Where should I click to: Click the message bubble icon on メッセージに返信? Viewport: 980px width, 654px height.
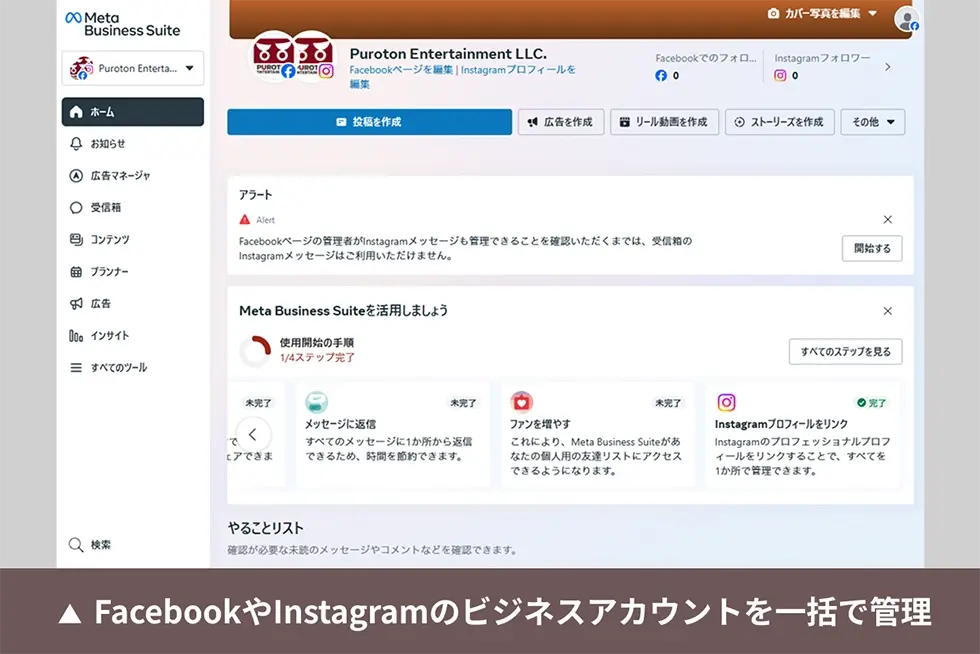tap(316, 402)
